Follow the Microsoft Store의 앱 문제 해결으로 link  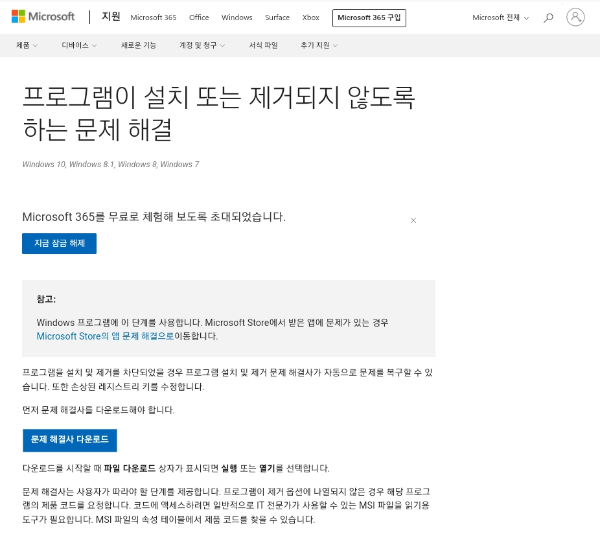point(105,336)
